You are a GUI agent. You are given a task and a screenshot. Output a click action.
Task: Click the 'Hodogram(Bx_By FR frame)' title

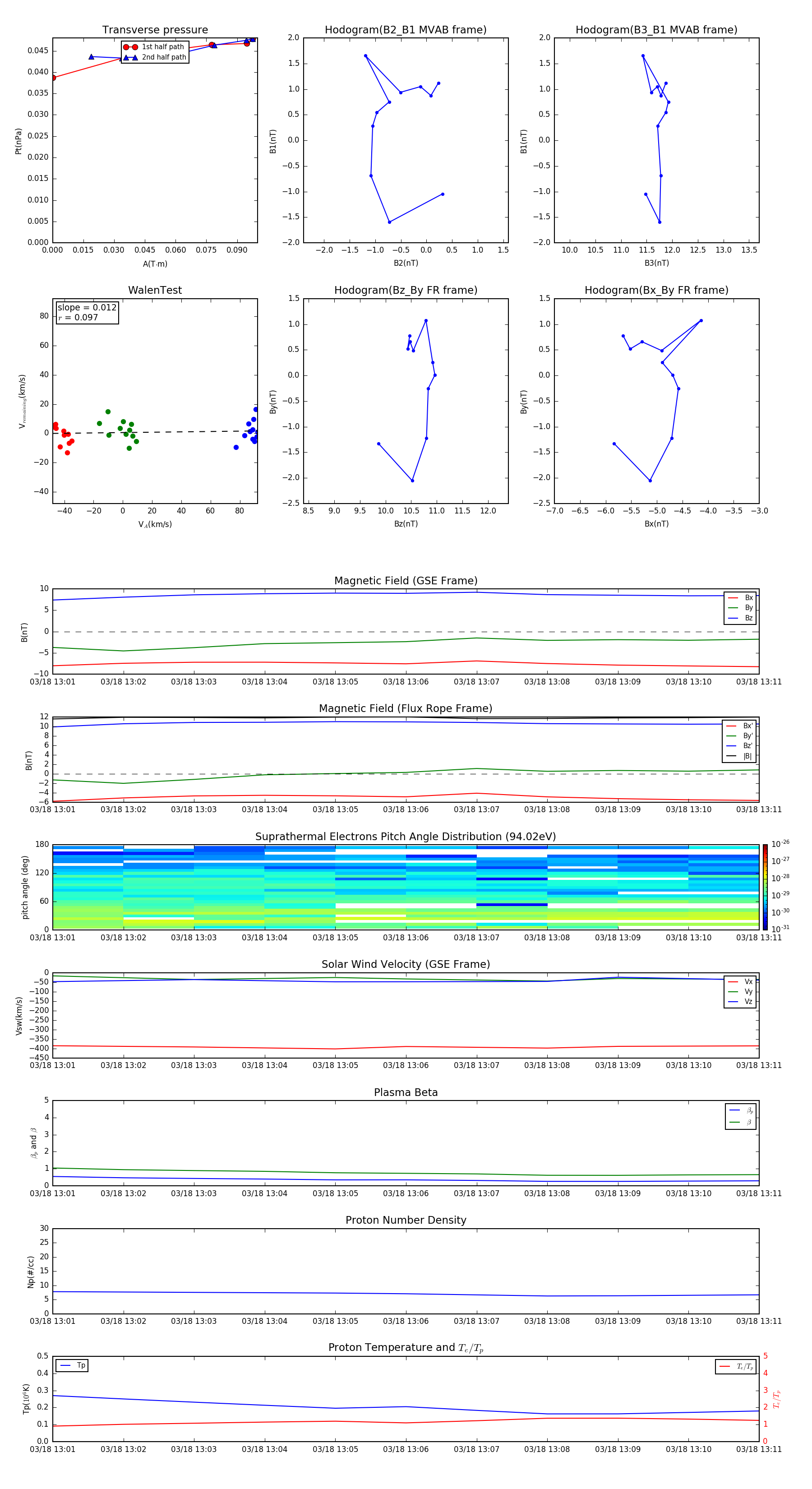(x=656, y=290)
